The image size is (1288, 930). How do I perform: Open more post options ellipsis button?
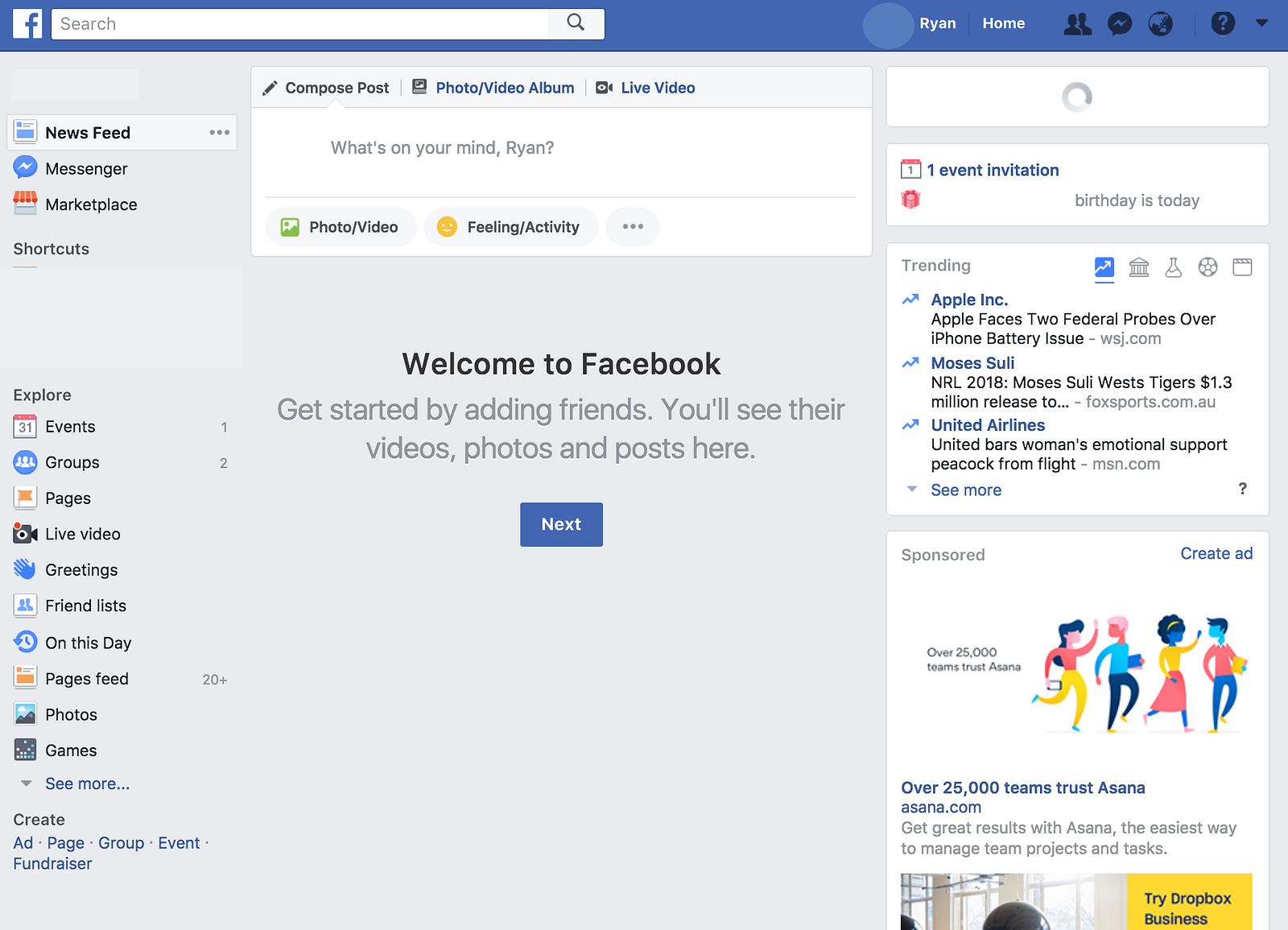[633, 227]
